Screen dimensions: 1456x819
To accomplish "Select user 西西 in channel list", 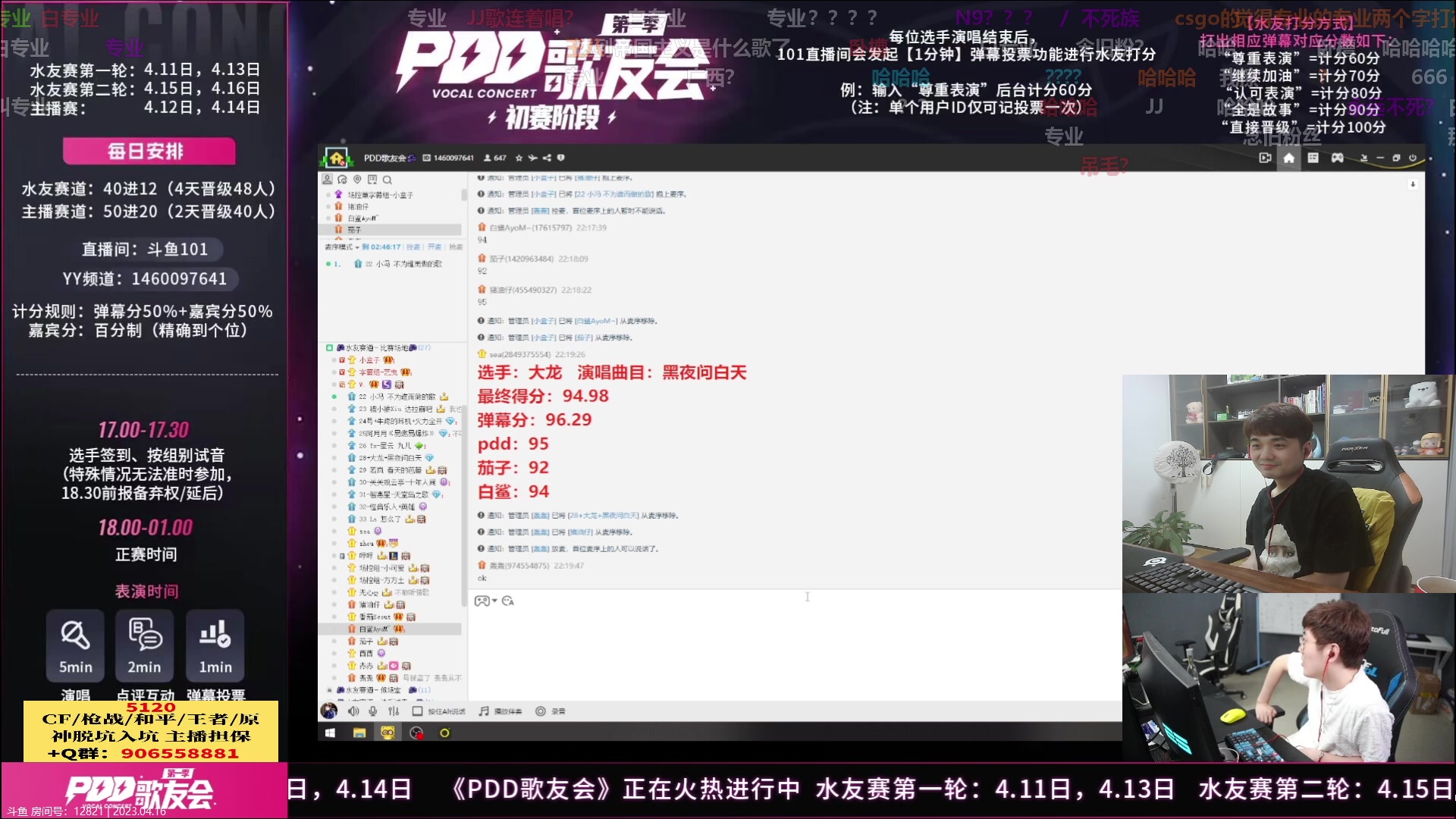I will 366,654.
